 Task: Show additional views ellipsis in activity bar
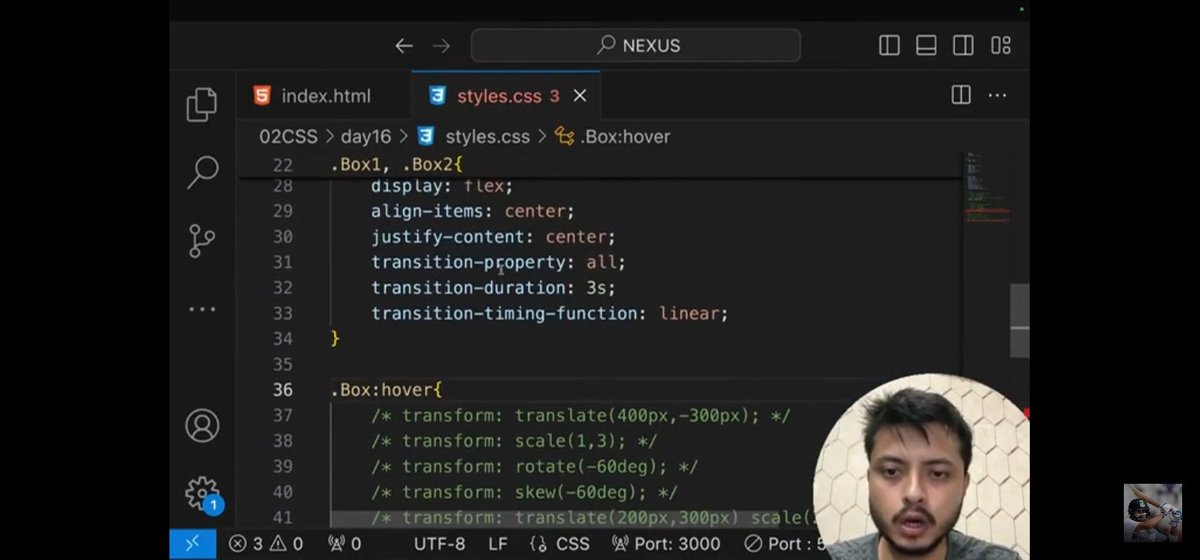point(202,309)
